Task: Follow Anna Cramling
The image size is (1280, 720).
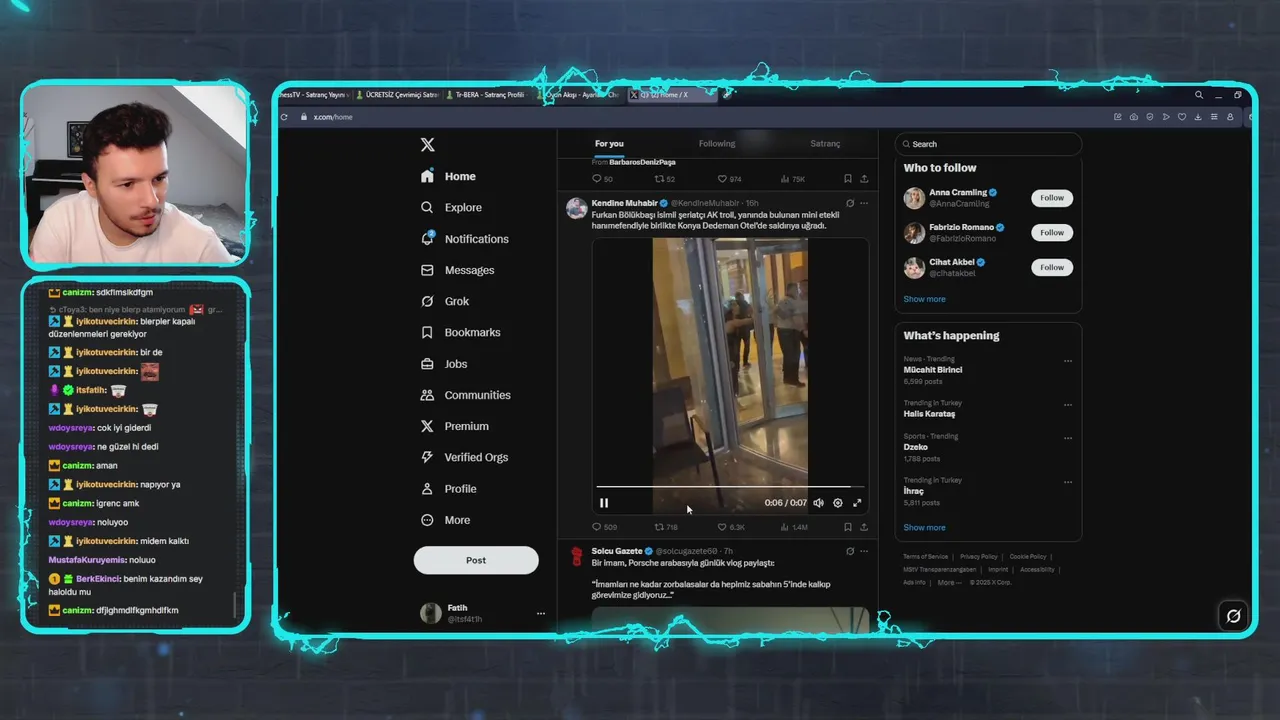Action: (1052, 198)
